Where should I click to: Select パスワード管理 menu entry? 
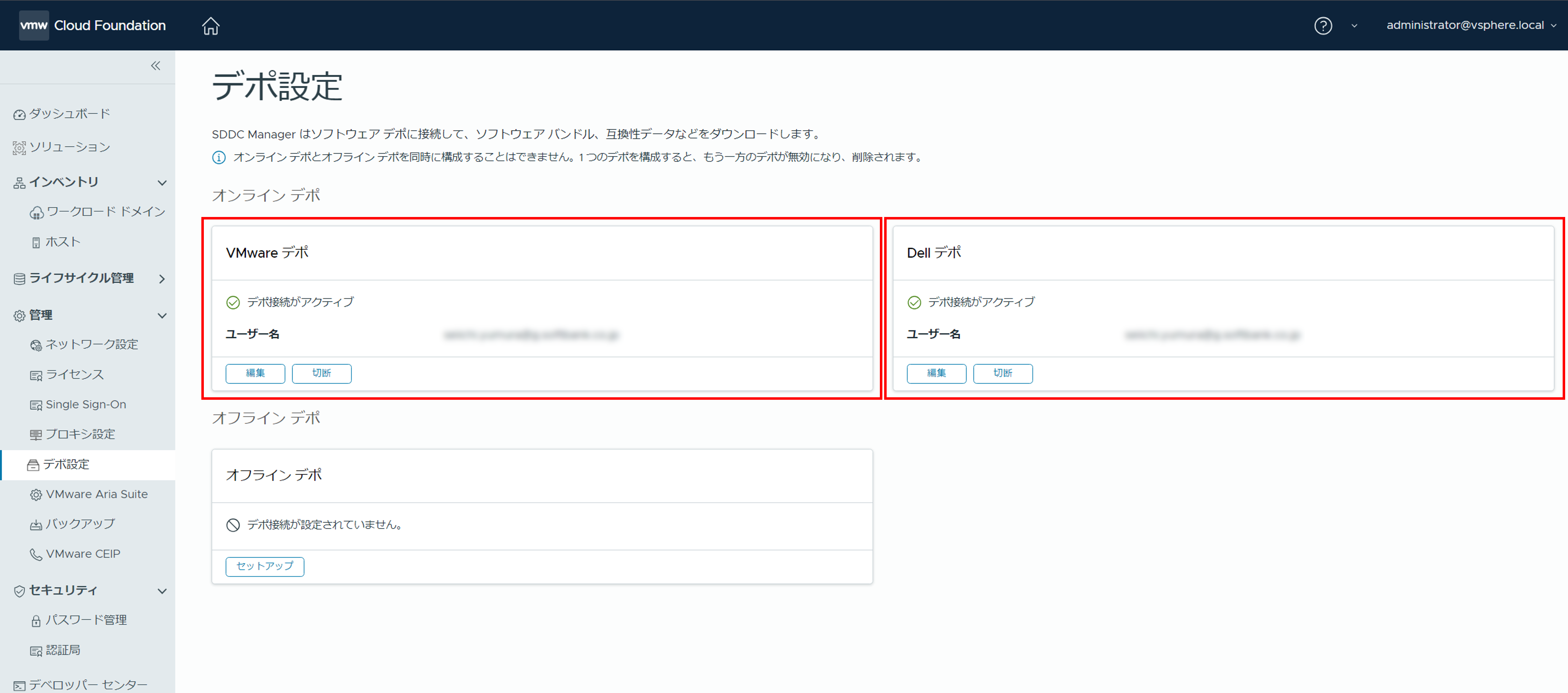87,620
